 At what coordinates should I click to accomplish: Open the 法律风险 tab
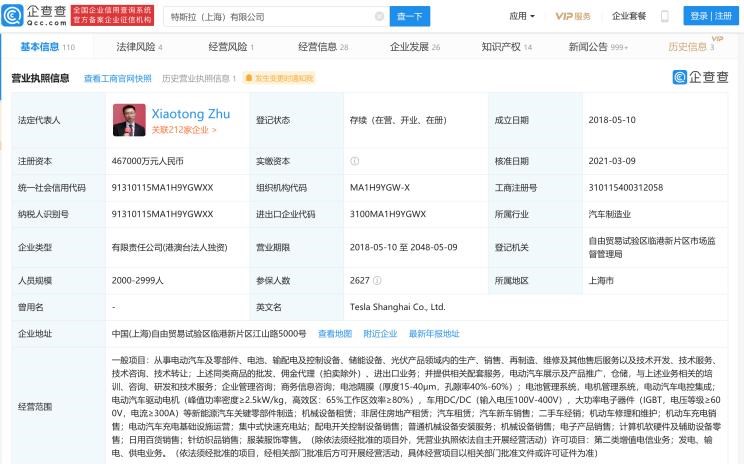(x=140, y=46)
